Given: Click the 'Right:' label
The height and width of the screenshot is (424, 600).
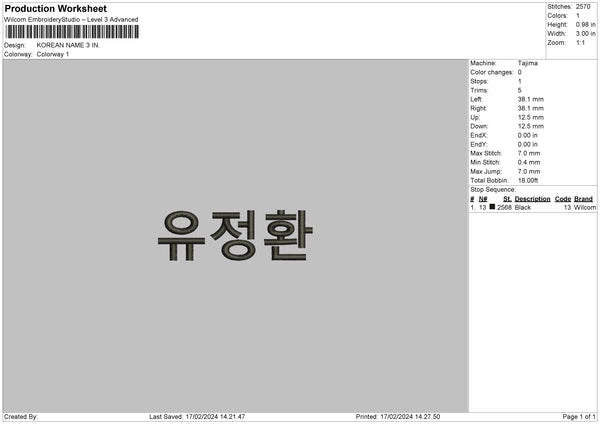Looking at the screenshot, I should click(478, 108).
